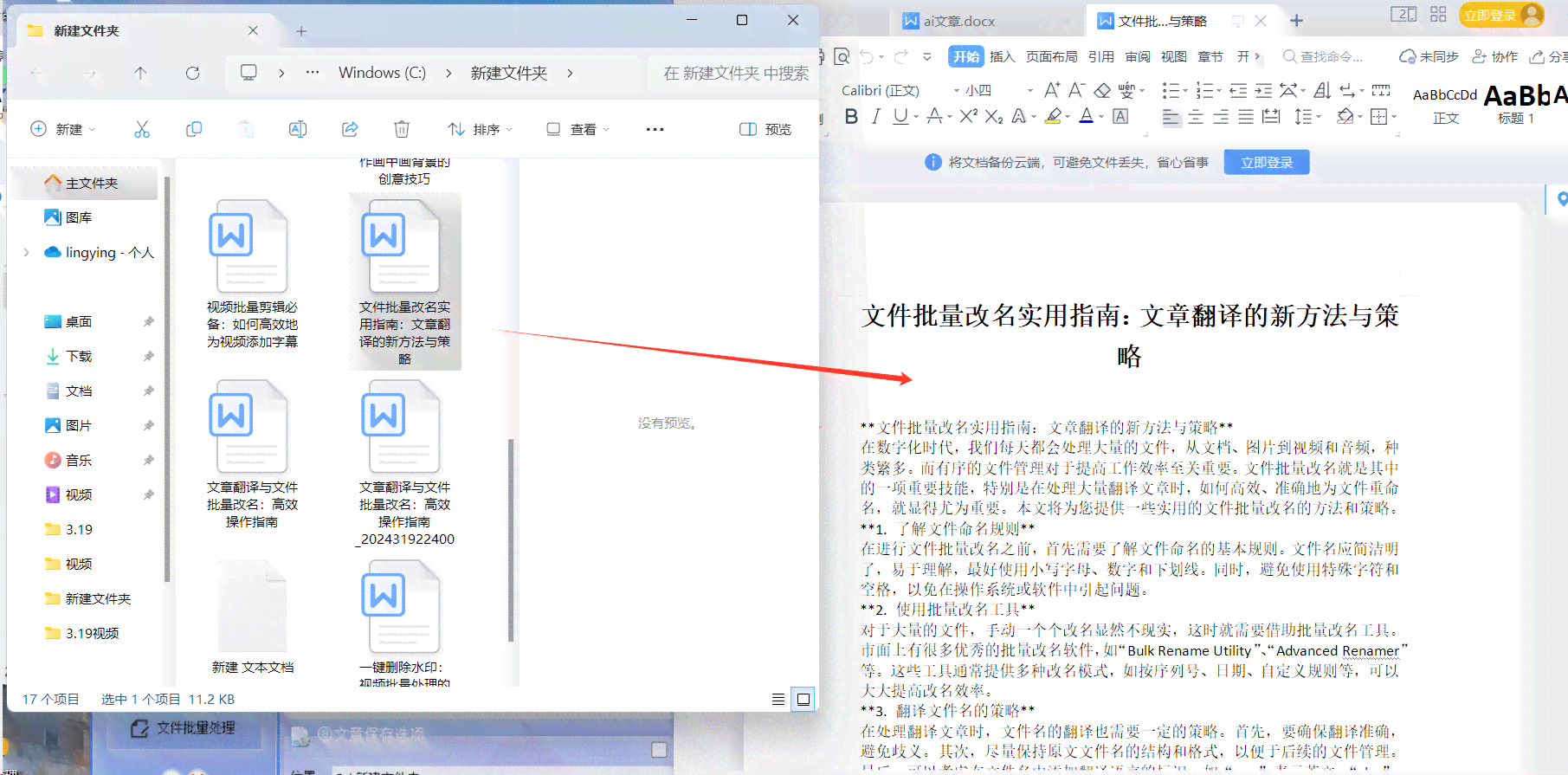Click the bulleted list icon
The height and width of the screenshot is (775, 1568).
tap(1171, 90)
